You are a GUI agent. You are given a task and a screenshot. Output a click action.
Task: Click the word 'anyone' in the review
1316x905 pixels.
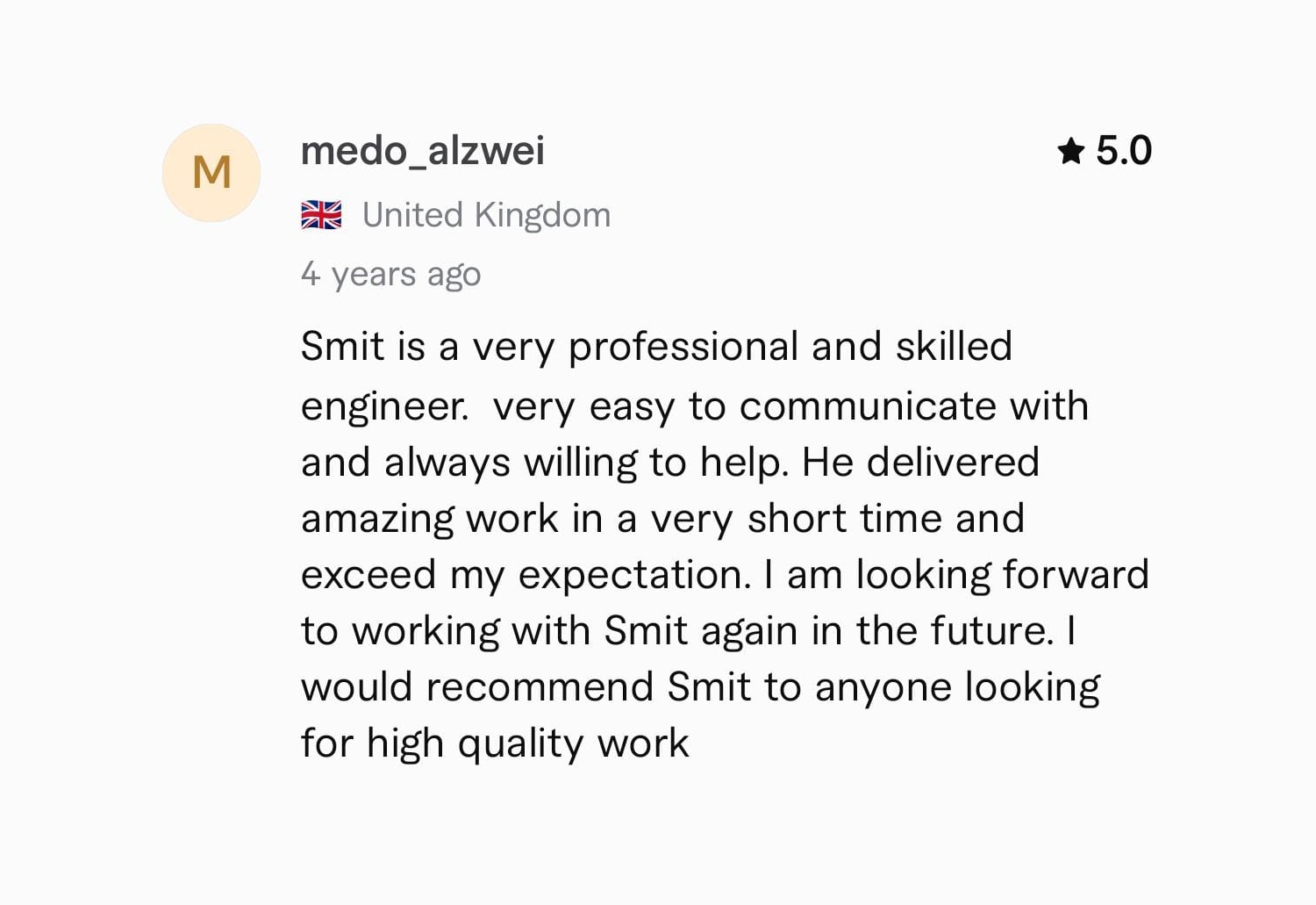tap(883, 688)
